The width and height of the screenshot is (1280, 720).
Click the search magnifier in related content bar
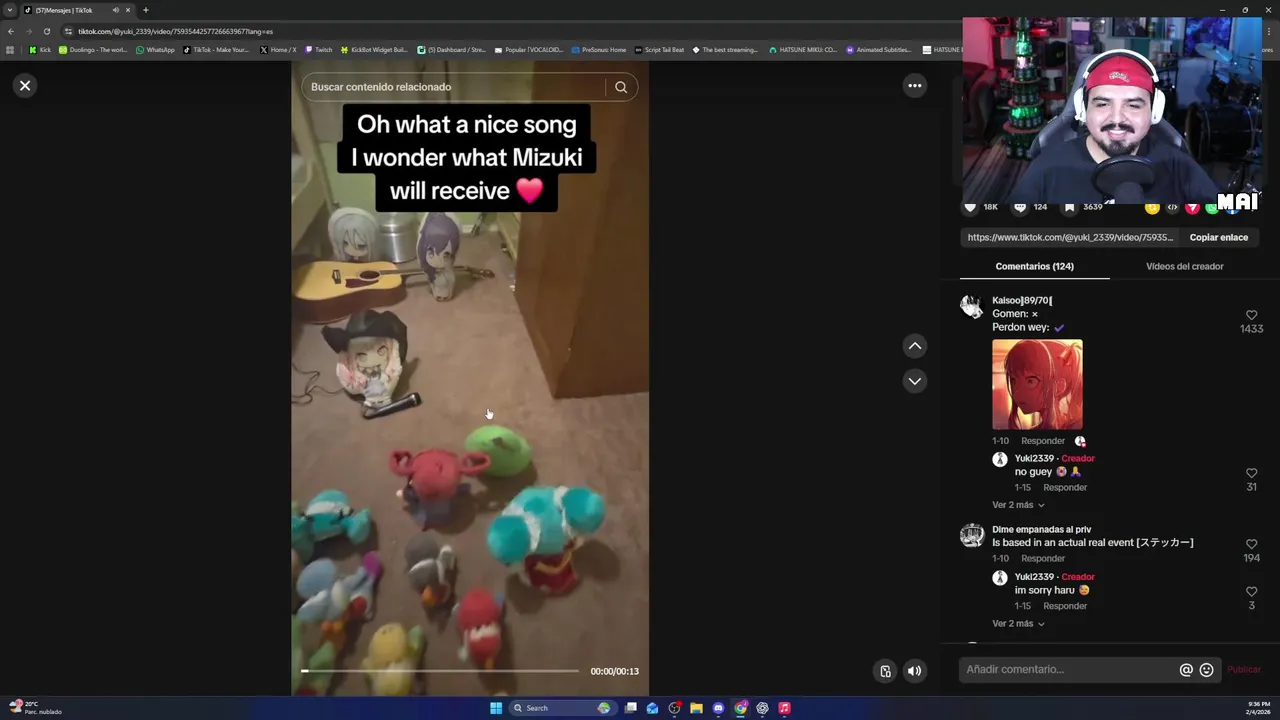pos(621,87)
